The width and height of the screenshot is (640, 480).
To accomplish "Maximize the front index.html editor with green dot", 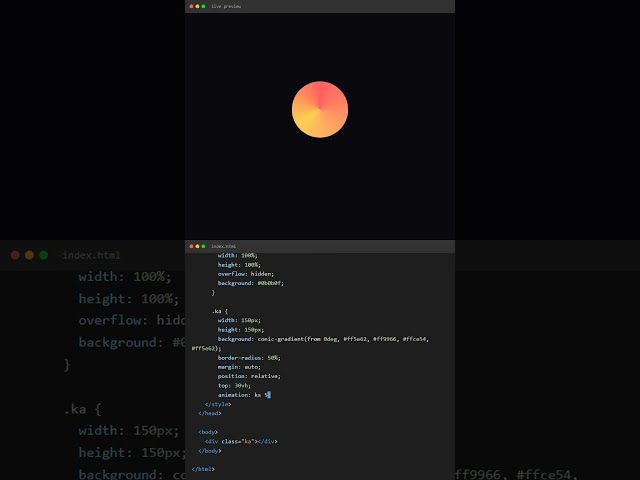I will coord(203,247).
